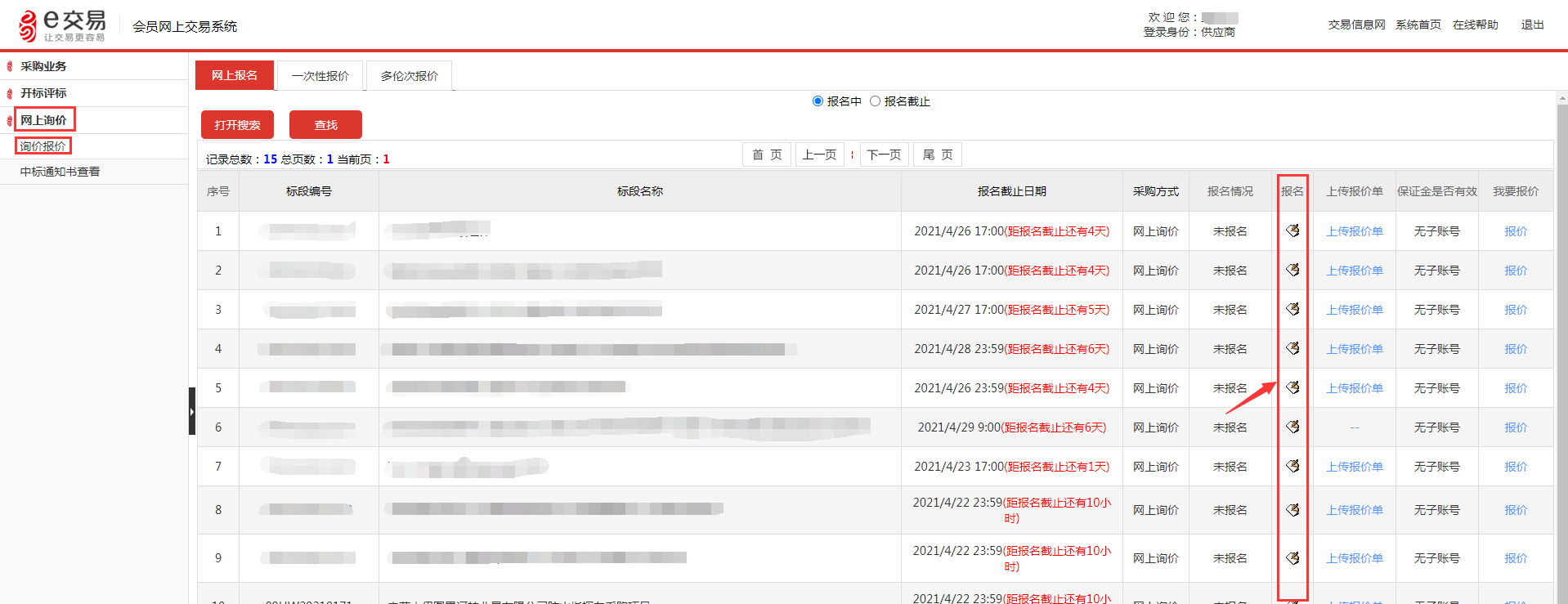
Task: Go to 首页 in pagination
Action: pos(767,154)
